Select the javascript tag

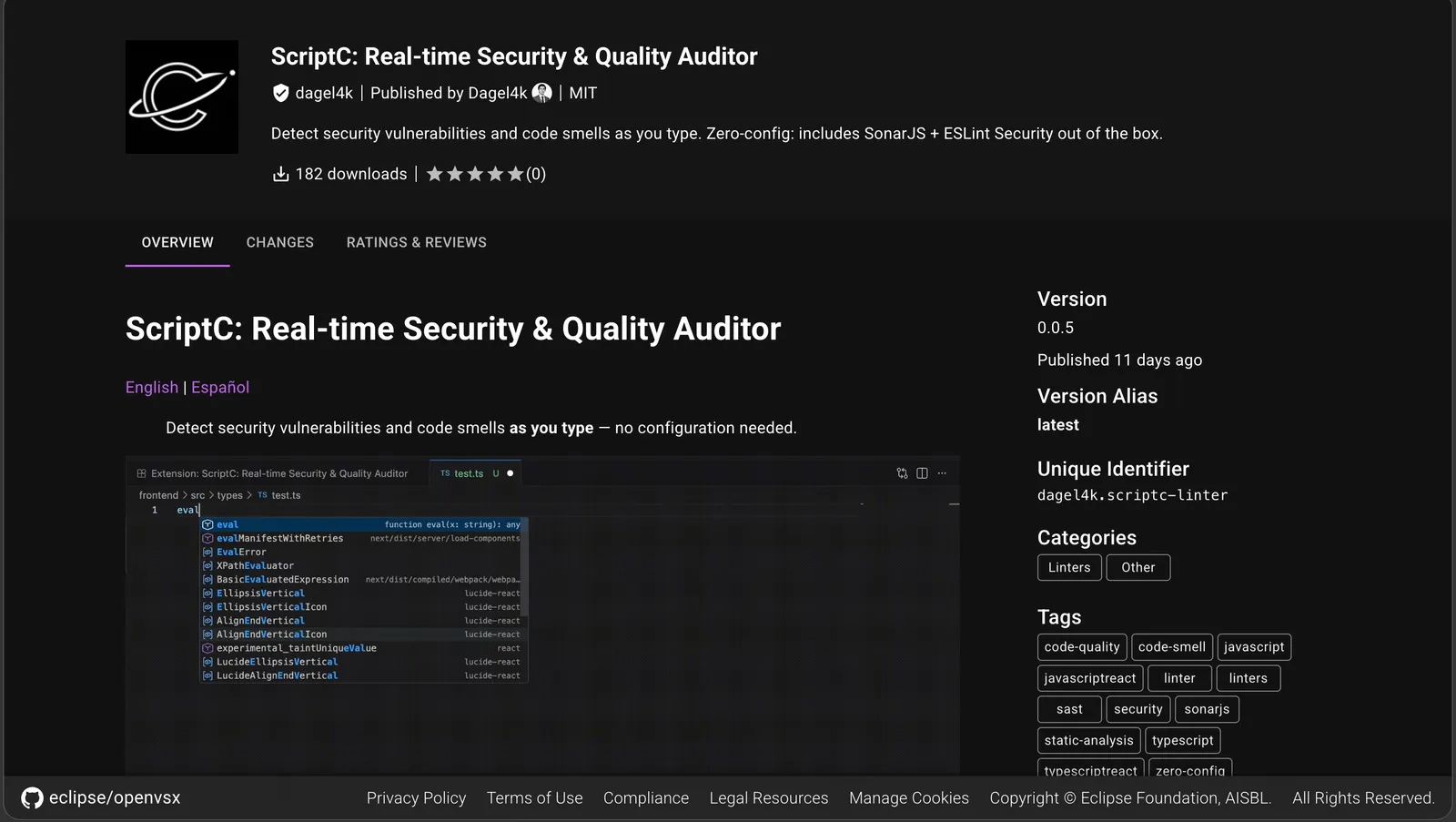click(1254, 647)
